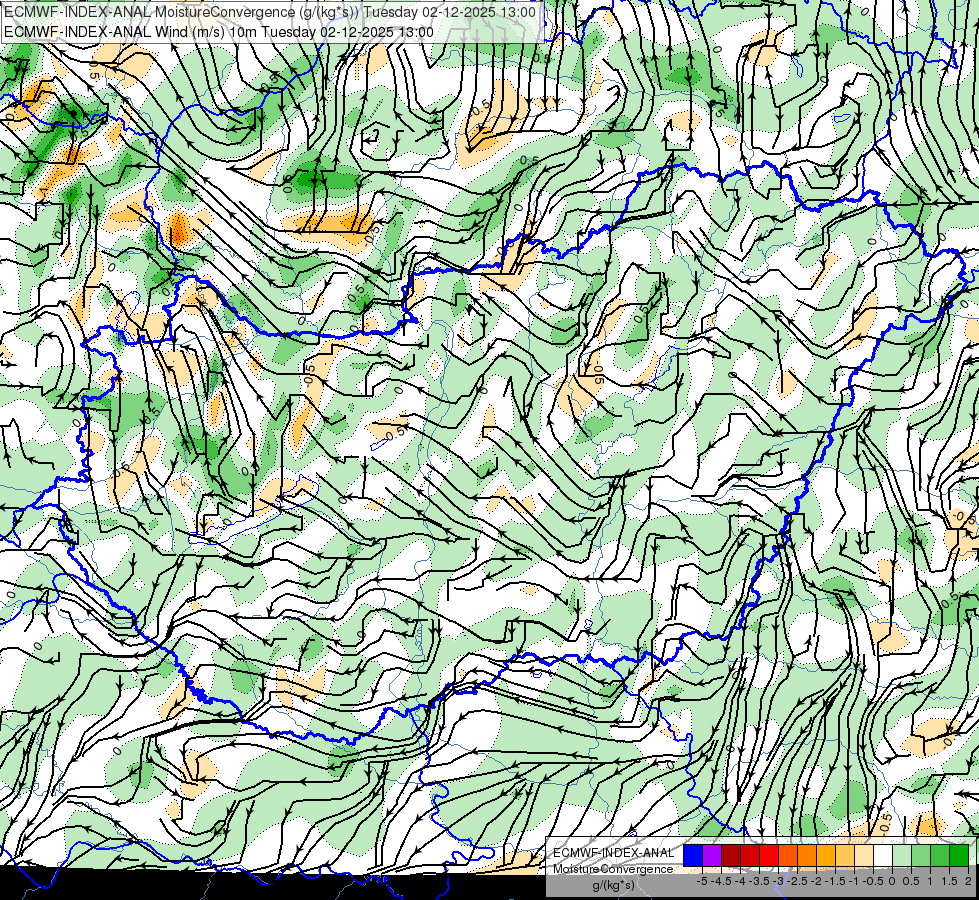The height and width of the screenshot is (900, 979).
Task: Select the pale peach swatch between -1 and -0.5
Action: tap(864, 855)
